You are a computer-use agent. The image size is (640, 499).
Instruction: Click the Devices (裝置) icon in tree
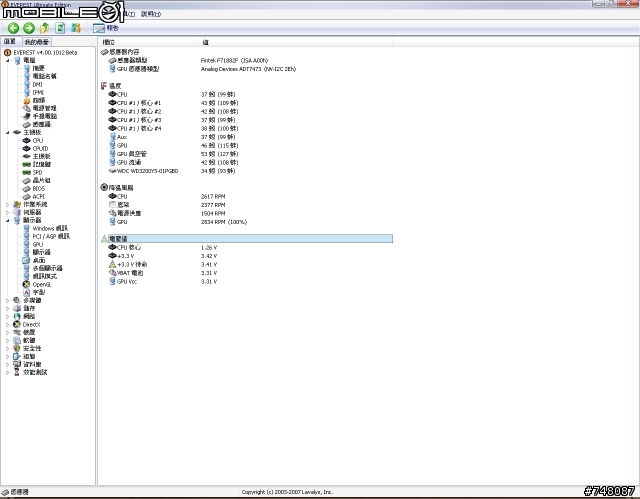pos(17,332)
